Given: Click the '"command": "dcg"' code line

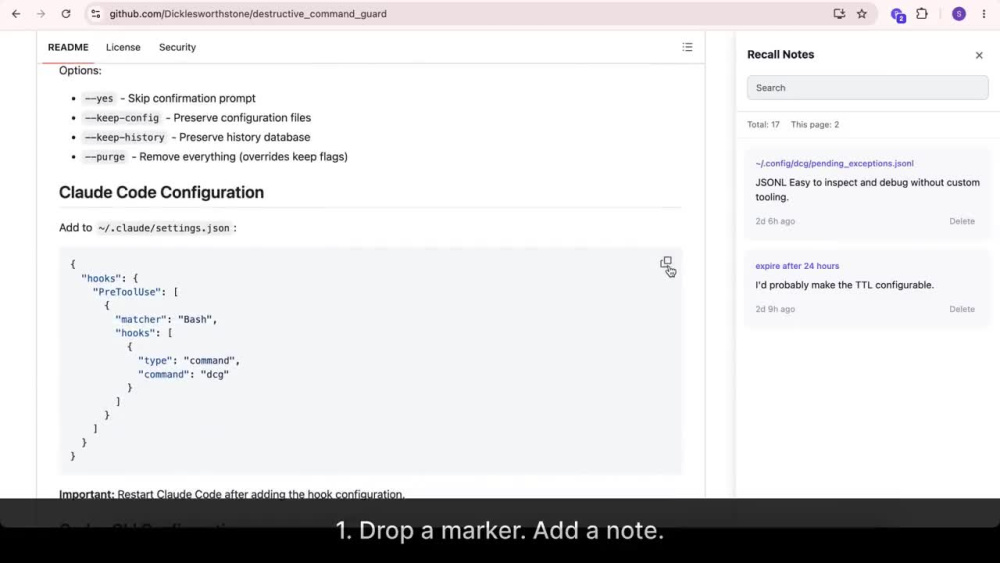Looking at the screenshot, I should tap(183, 374).
